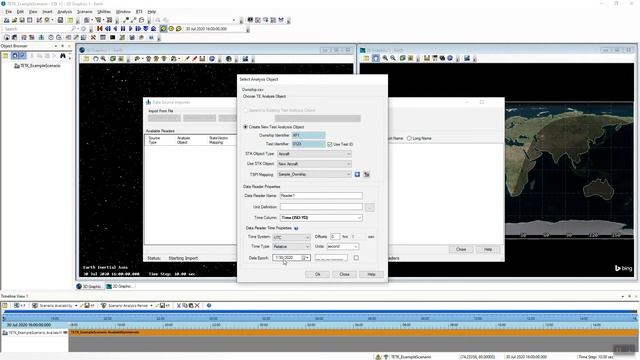Click the timeline cut scissors icon
Viewport: 640px width, 360px height.
tap(178, 305)
